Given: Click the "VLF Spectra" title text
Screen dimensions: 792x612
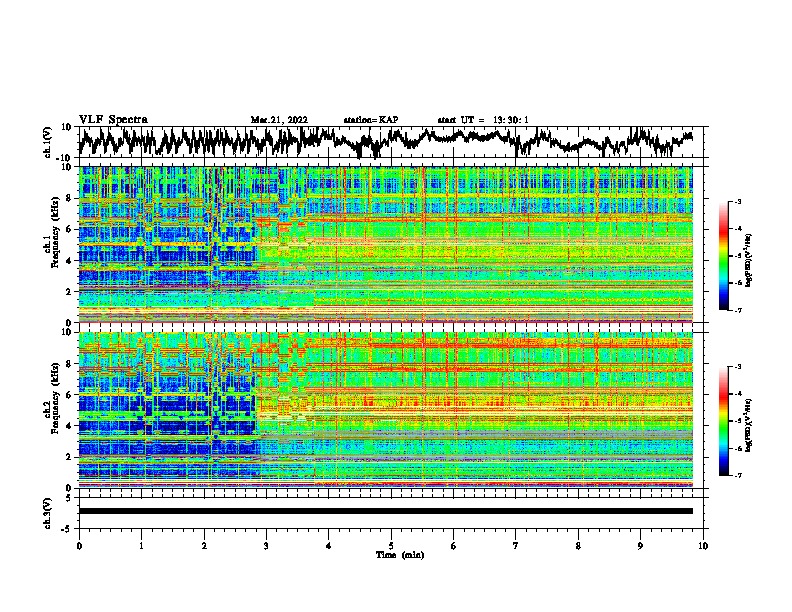Looking at the screenshot, I should click(113, 119).
